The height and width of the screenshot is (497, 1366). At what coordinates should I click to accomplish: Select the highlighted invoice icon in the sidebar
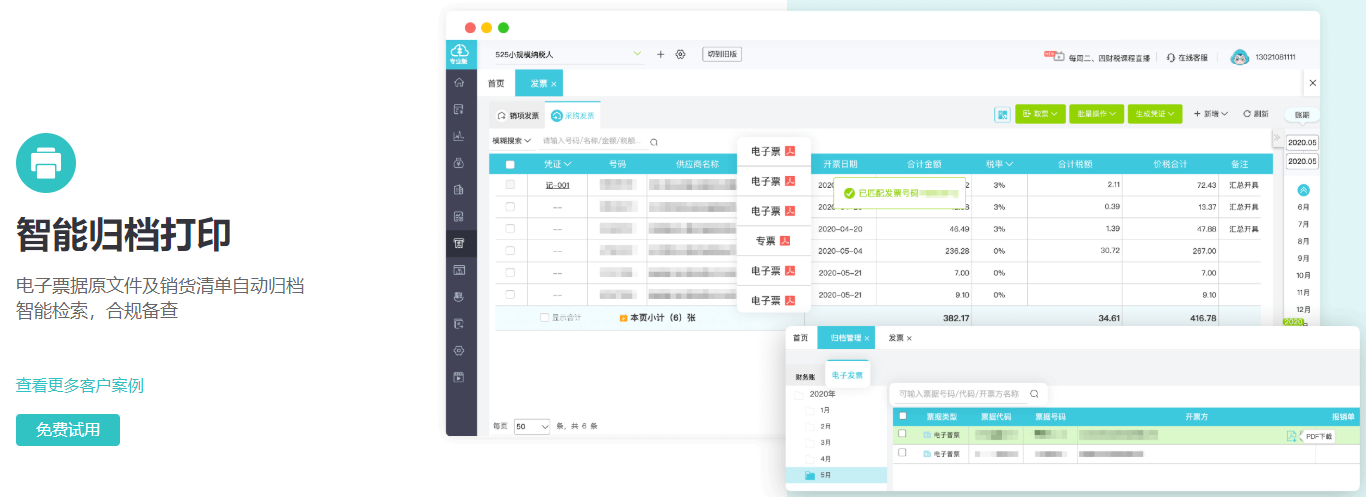(459, 243)
